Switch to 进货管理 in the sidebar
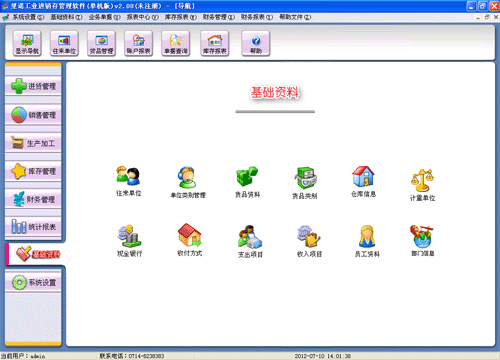500x360 pixels. [33, 86]
